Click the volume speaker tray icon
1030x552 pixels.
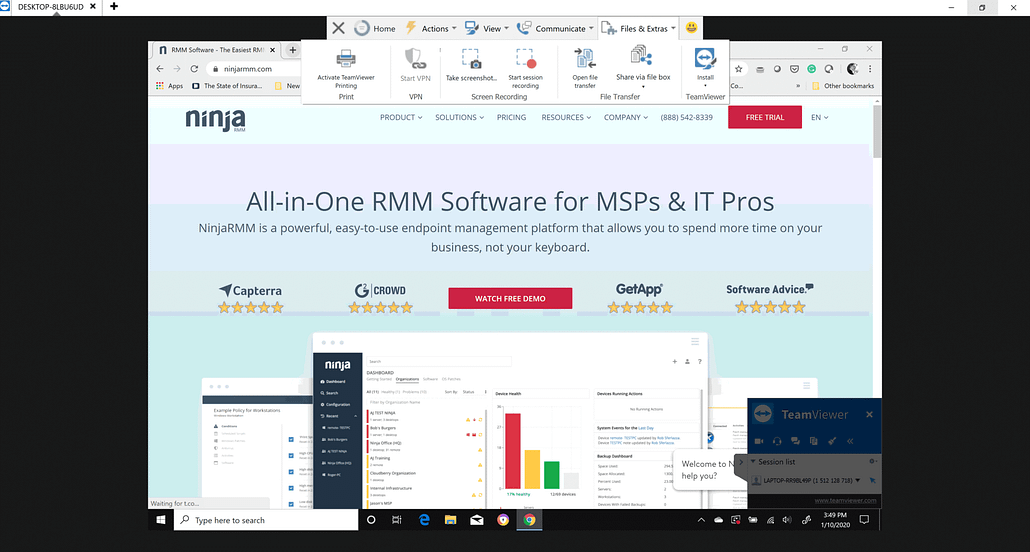[787, 520]
